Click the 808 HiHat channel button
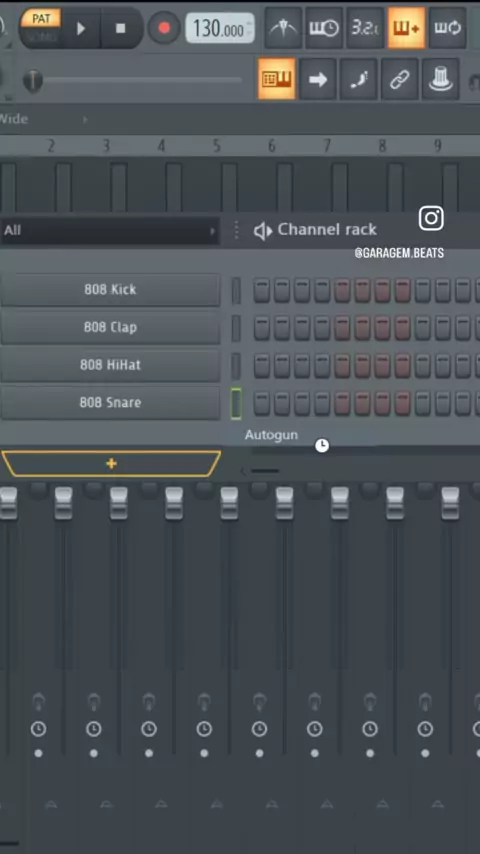The image size is (480, 854). coord(110,365)
